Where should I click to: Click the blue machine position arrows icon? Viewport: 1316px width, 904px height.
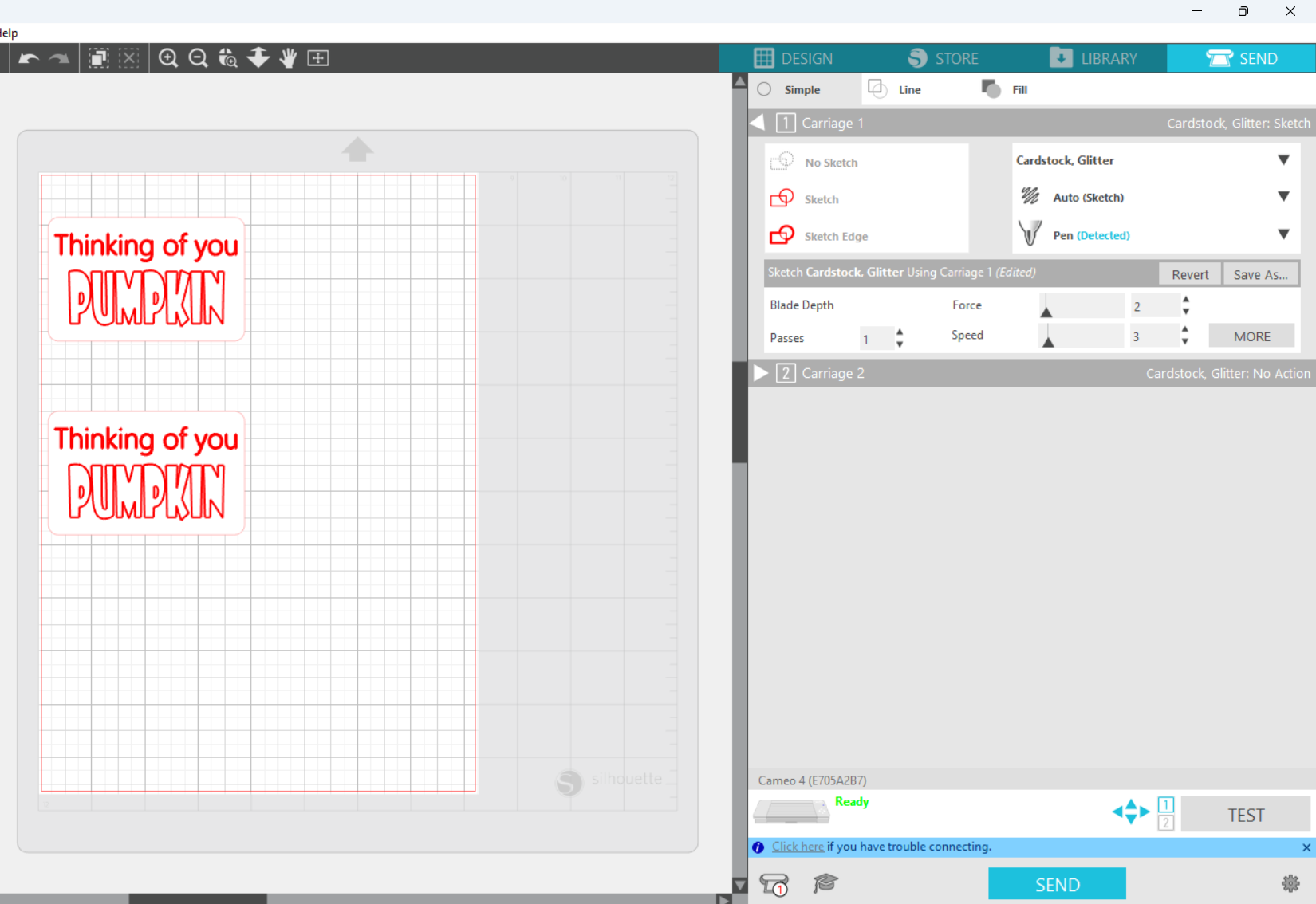point(1131,812)
